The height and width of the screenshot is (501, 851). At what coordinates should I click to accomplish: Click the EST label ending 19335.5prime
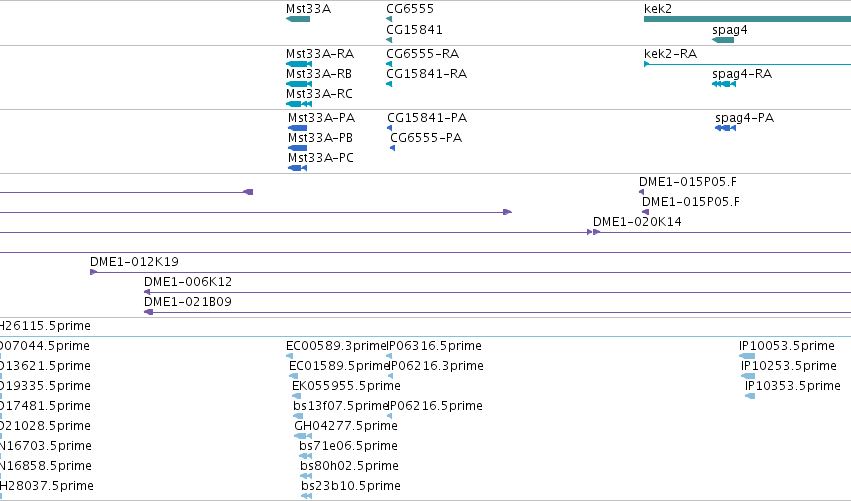coord(45,386)
